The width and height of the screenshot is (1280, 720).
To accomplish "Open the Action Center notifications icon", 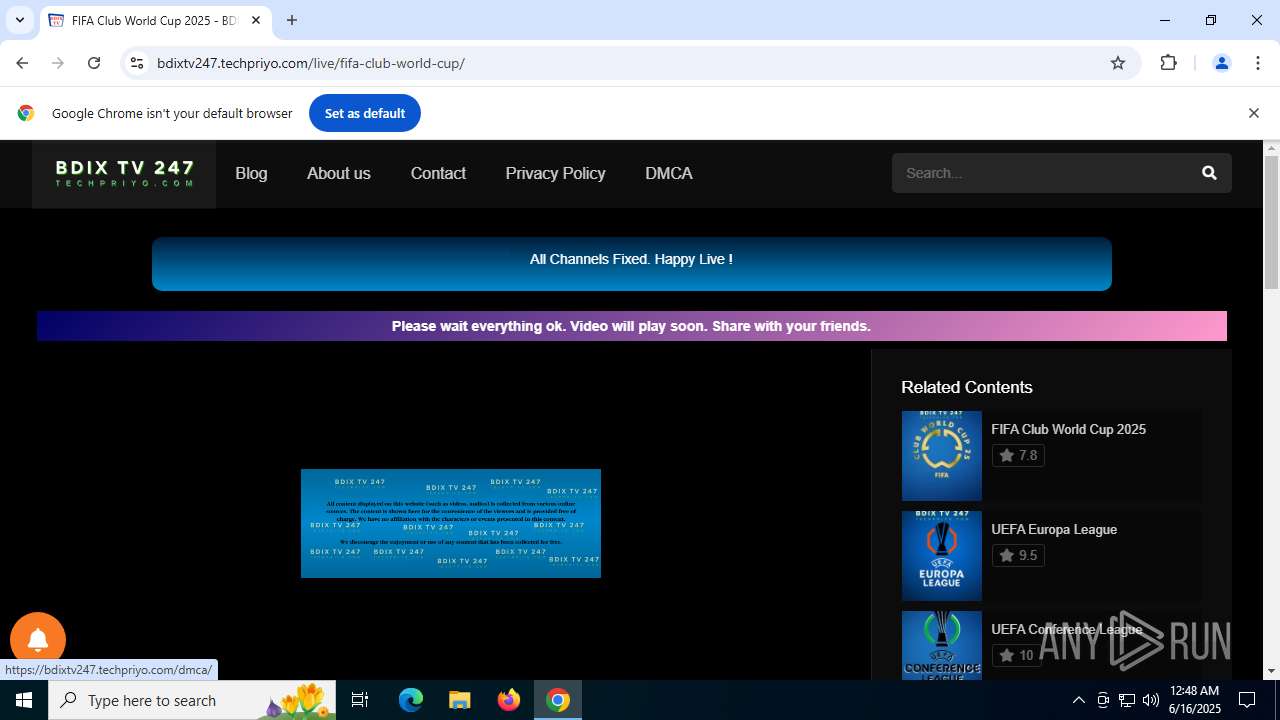I will [1247, 700].
